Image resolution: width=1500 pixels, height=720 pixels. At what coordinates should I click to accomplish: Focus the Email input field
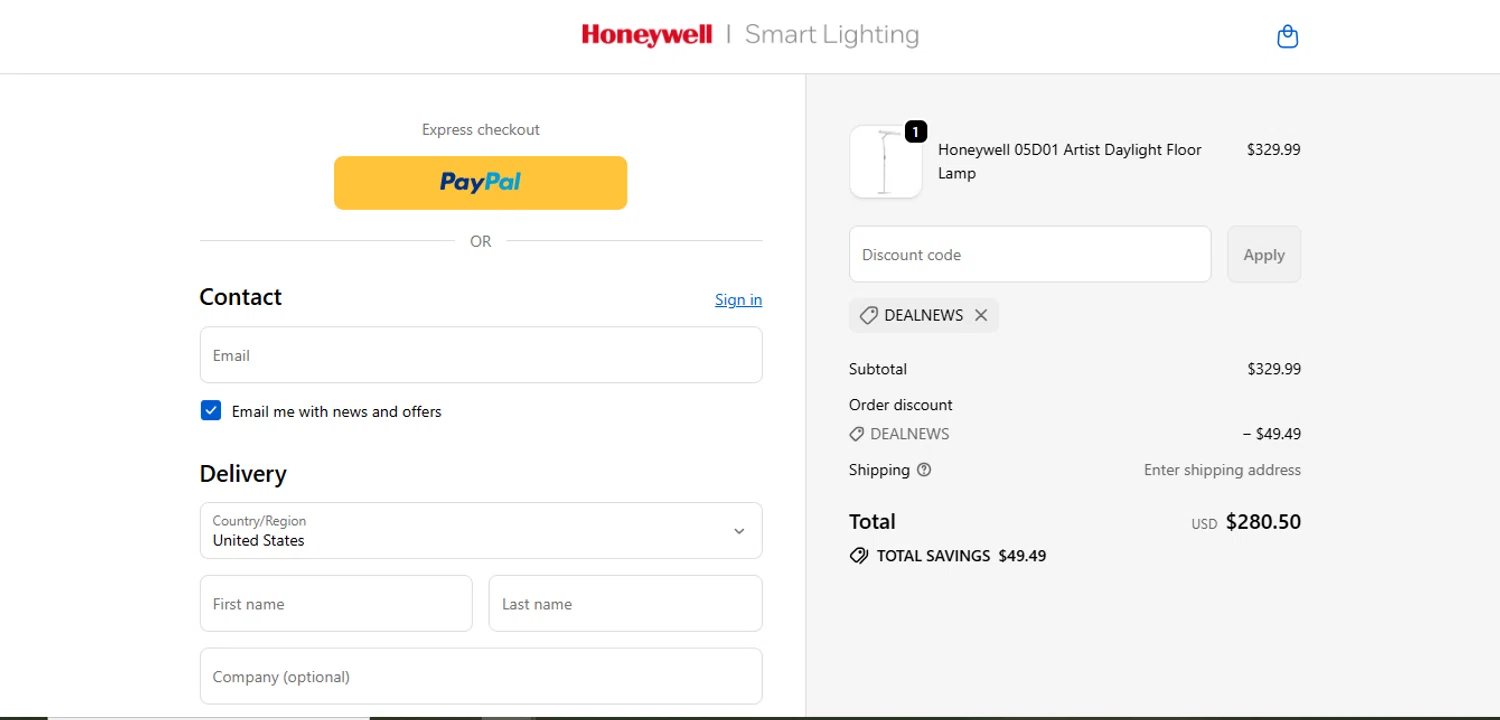click(x=481, y=355)
